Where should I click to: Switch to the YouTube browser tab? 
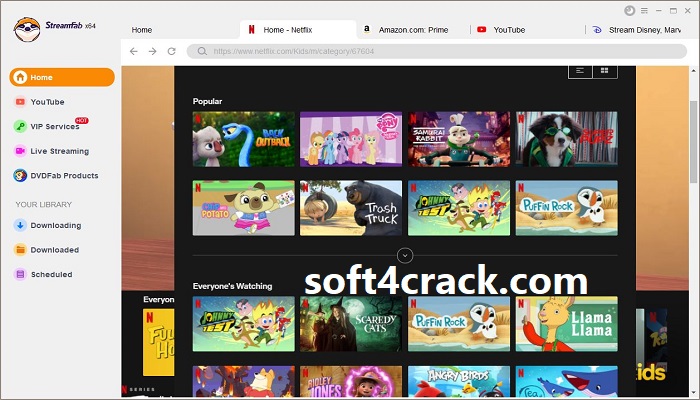click(x=509, y=30)
